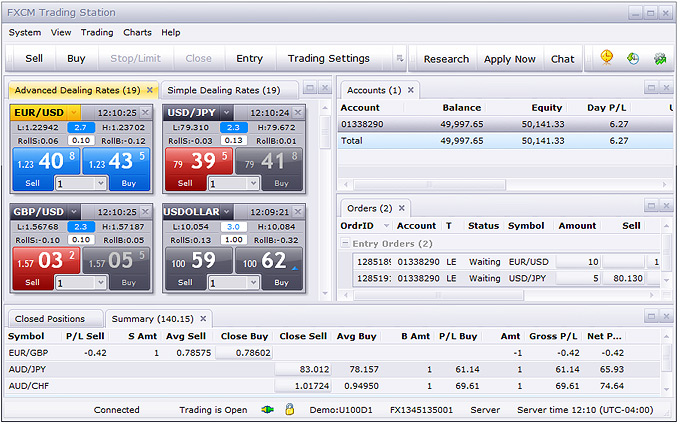Close the USDOLLAR rate tile
The height and width of the screenshot is (424, 680).
[298, 212]
